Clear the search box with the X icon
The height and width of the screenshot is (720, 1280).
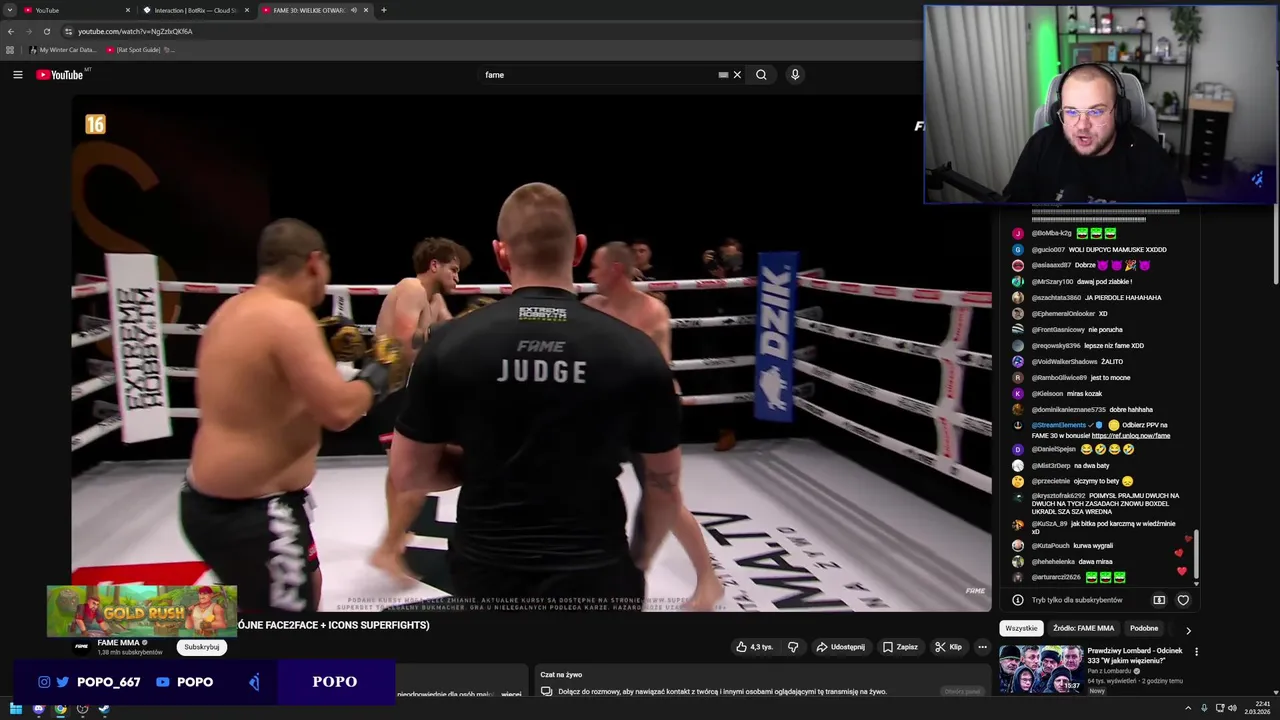click(x=737, y=75)
